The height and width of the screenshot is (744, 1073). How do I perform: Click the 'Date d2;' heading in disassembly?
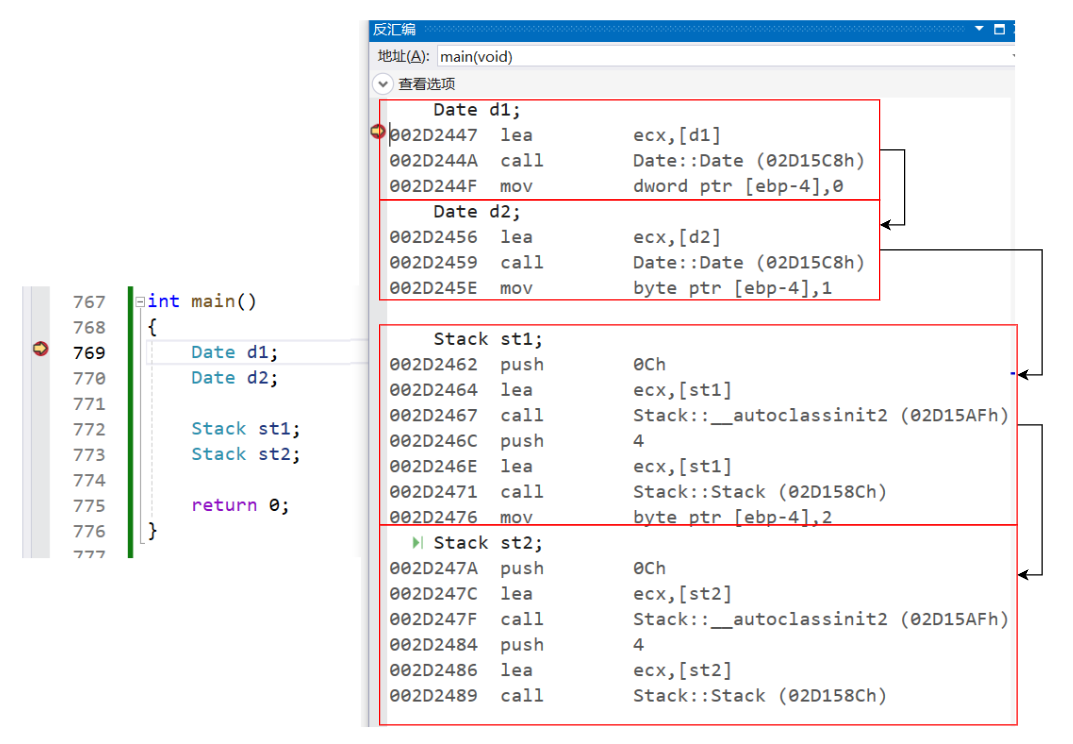[x=476, y=212]
